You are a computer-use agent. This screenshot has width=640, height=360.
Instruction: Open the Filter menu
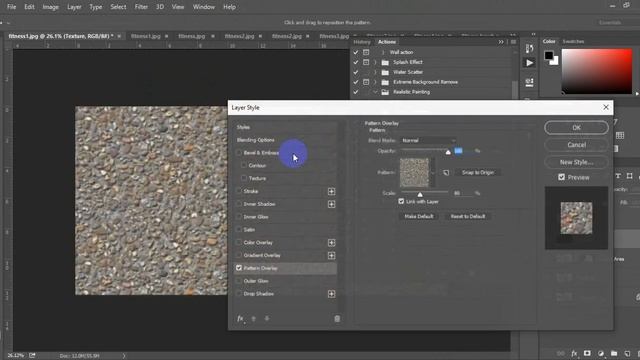pos(141,7)
